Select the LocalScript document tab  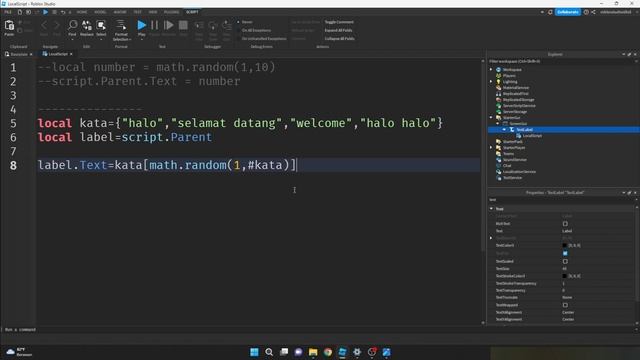[57, 54]
